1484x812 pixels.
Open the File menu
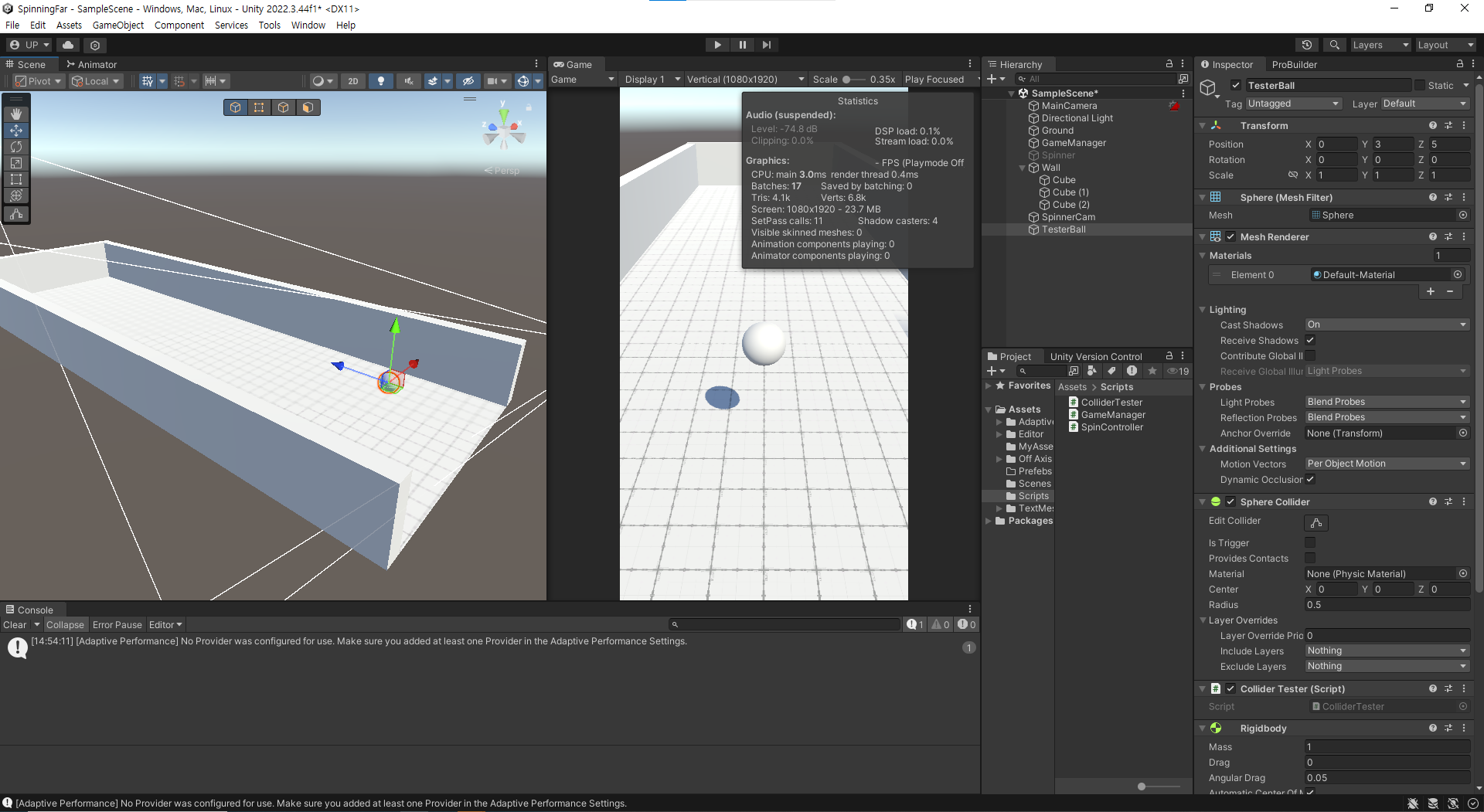12,25
